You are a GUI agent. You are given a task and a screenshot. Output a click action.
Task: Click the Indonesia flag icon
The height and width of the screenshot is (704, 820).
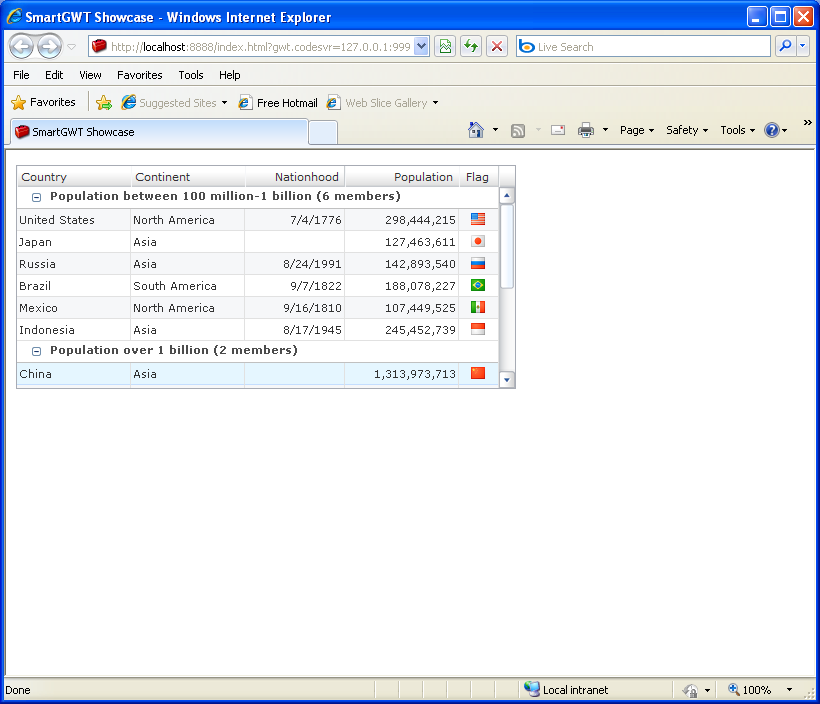tap(478, 329)
